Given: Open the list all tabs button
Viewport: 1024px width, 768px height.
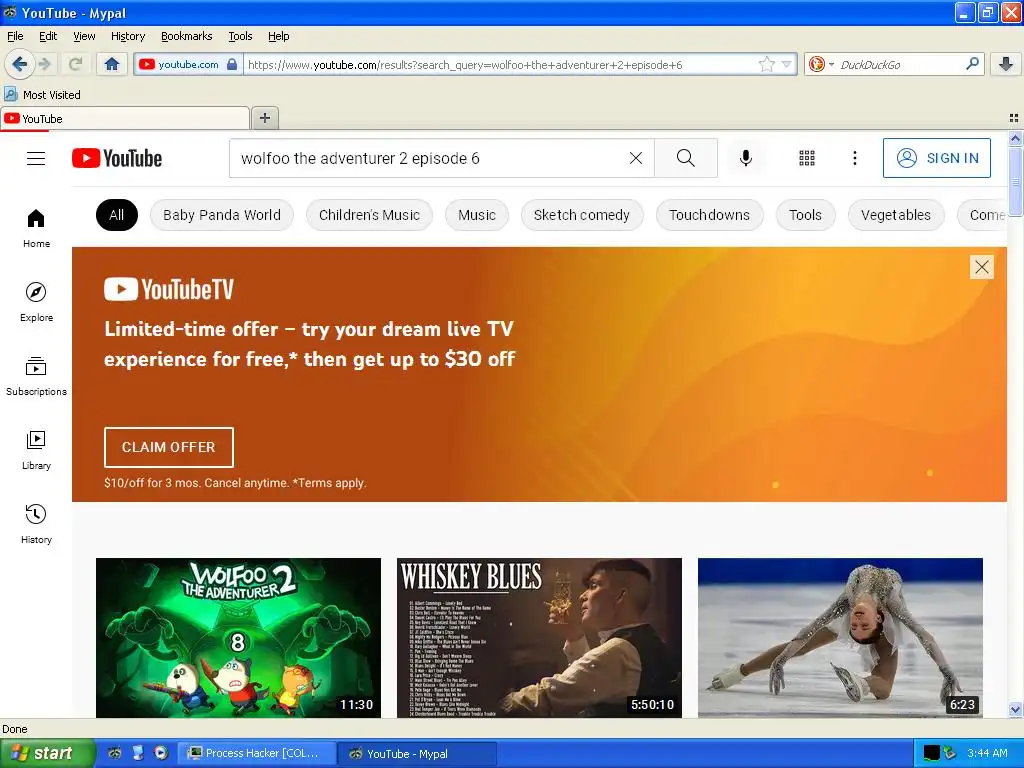Looking at the screenshot, I should [1014, 118].
